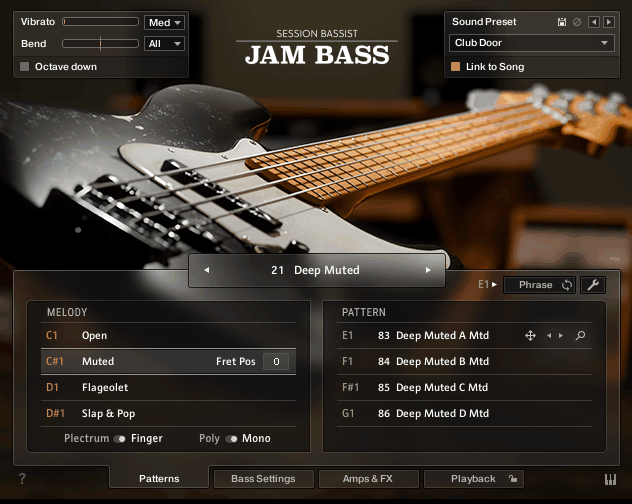Click the Playback tab lock icon
Viewport: 632px width, 504px height.
tap(513, 479)
